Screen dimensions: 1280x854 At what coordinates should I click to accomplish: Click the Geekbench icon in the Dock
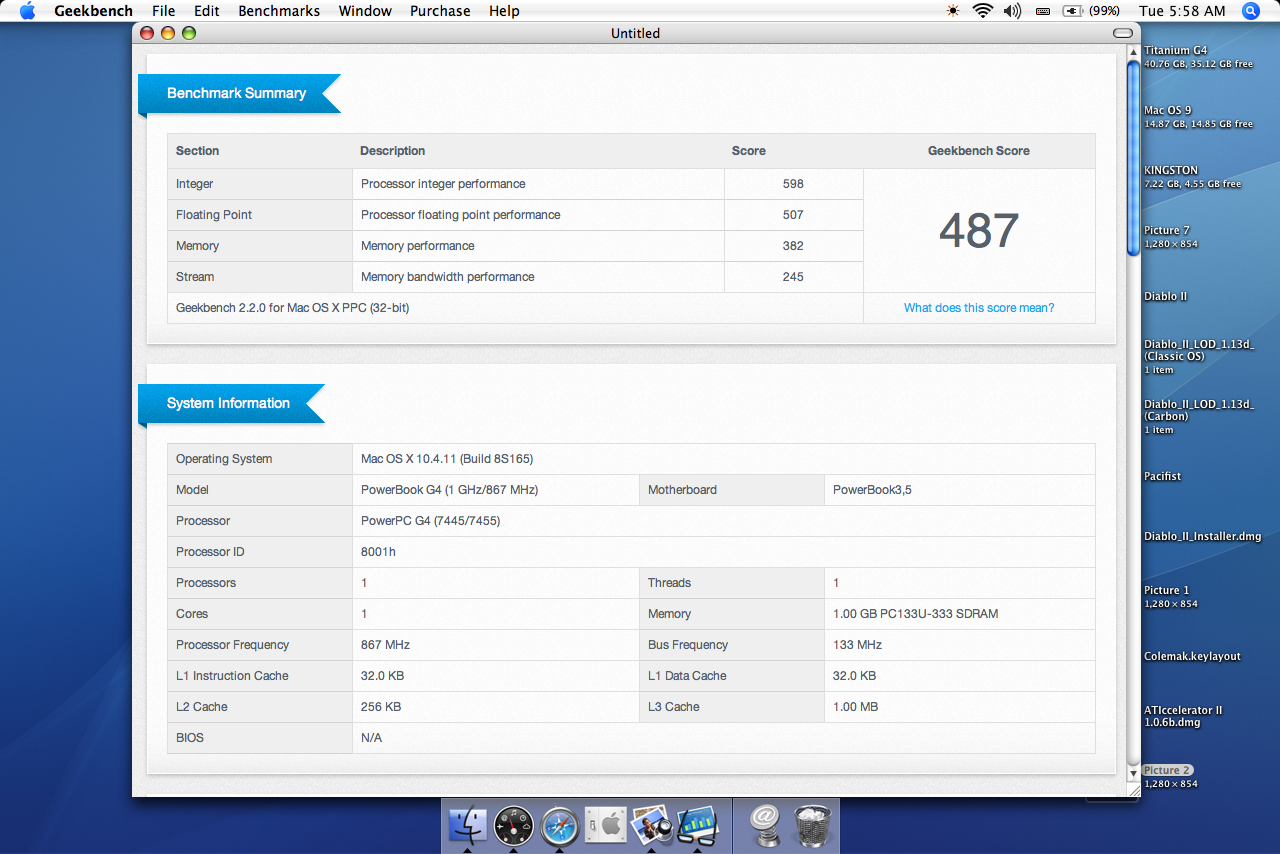tap(697, 826)
